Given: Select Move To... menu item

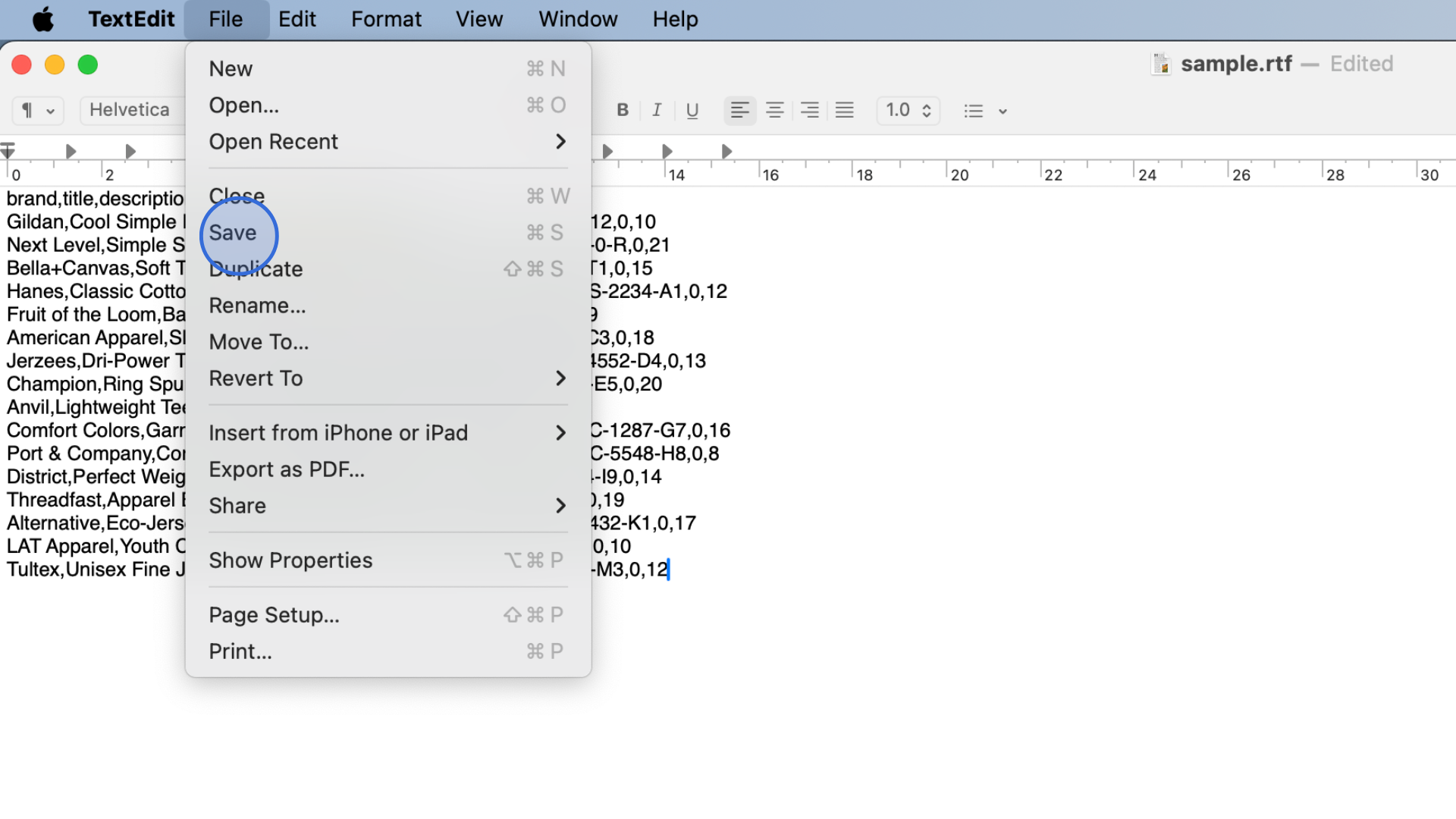Looking at the screenshot, I should point(388,342).
